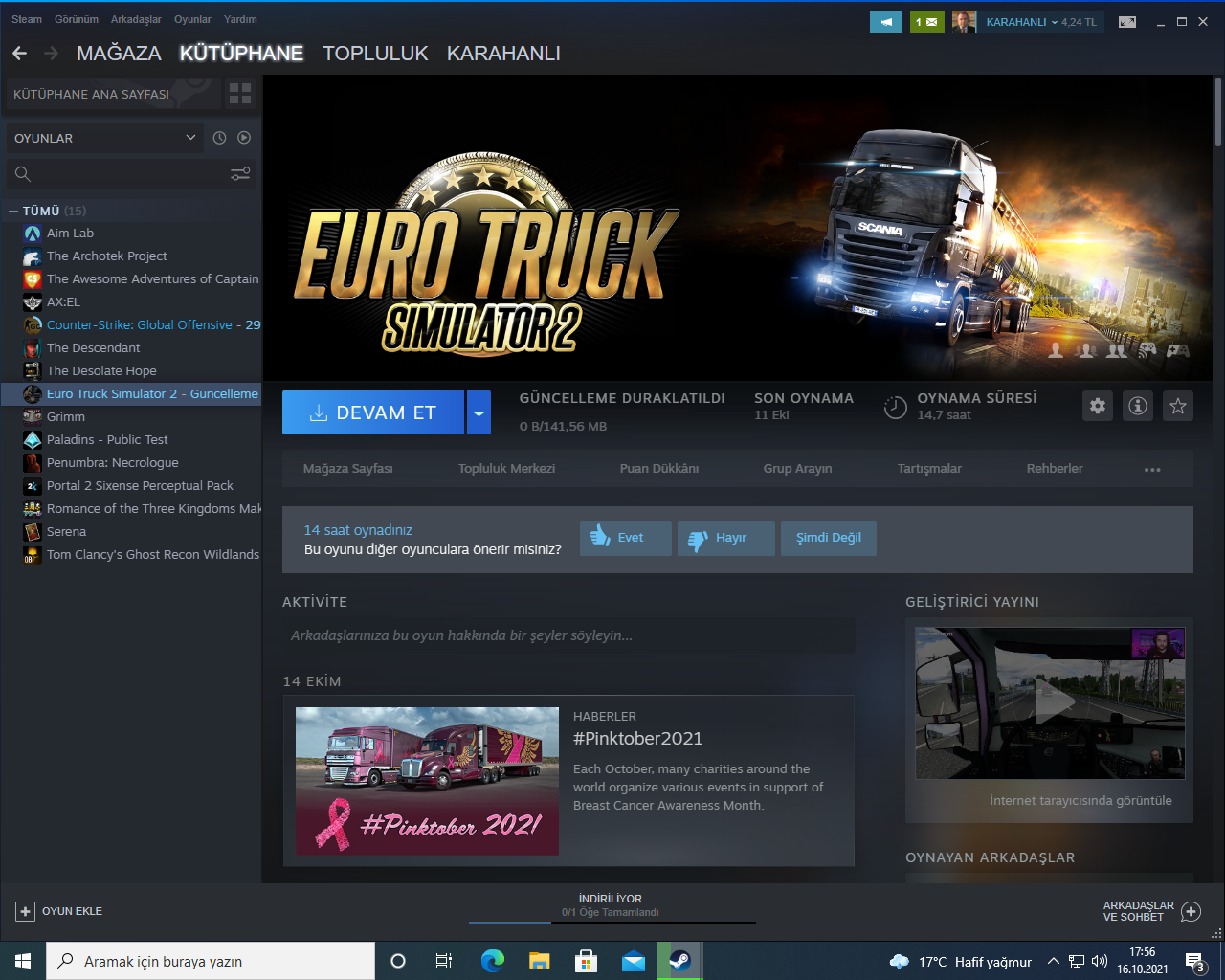Switch to the MAĞAZA tab
The image size is (1225, 980).
(119, 54)
